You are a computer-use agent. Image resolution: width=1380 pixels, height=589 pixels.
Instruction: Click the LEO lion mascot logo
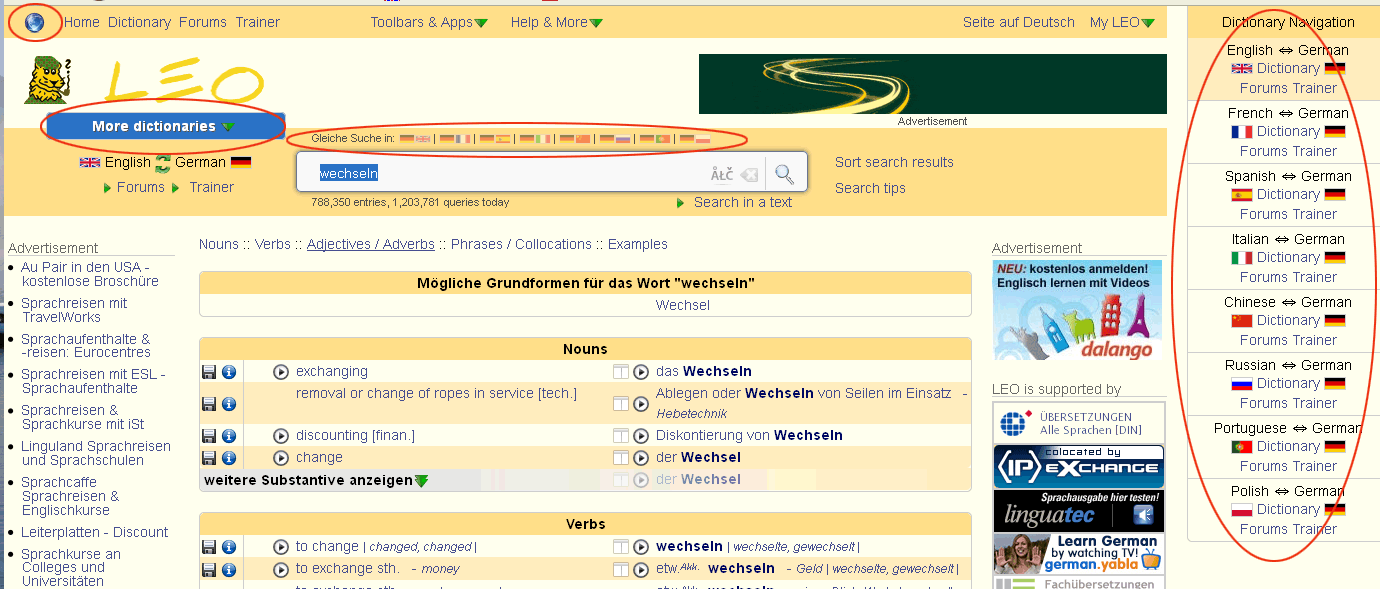pyautogui.click(x=48, y=79)
